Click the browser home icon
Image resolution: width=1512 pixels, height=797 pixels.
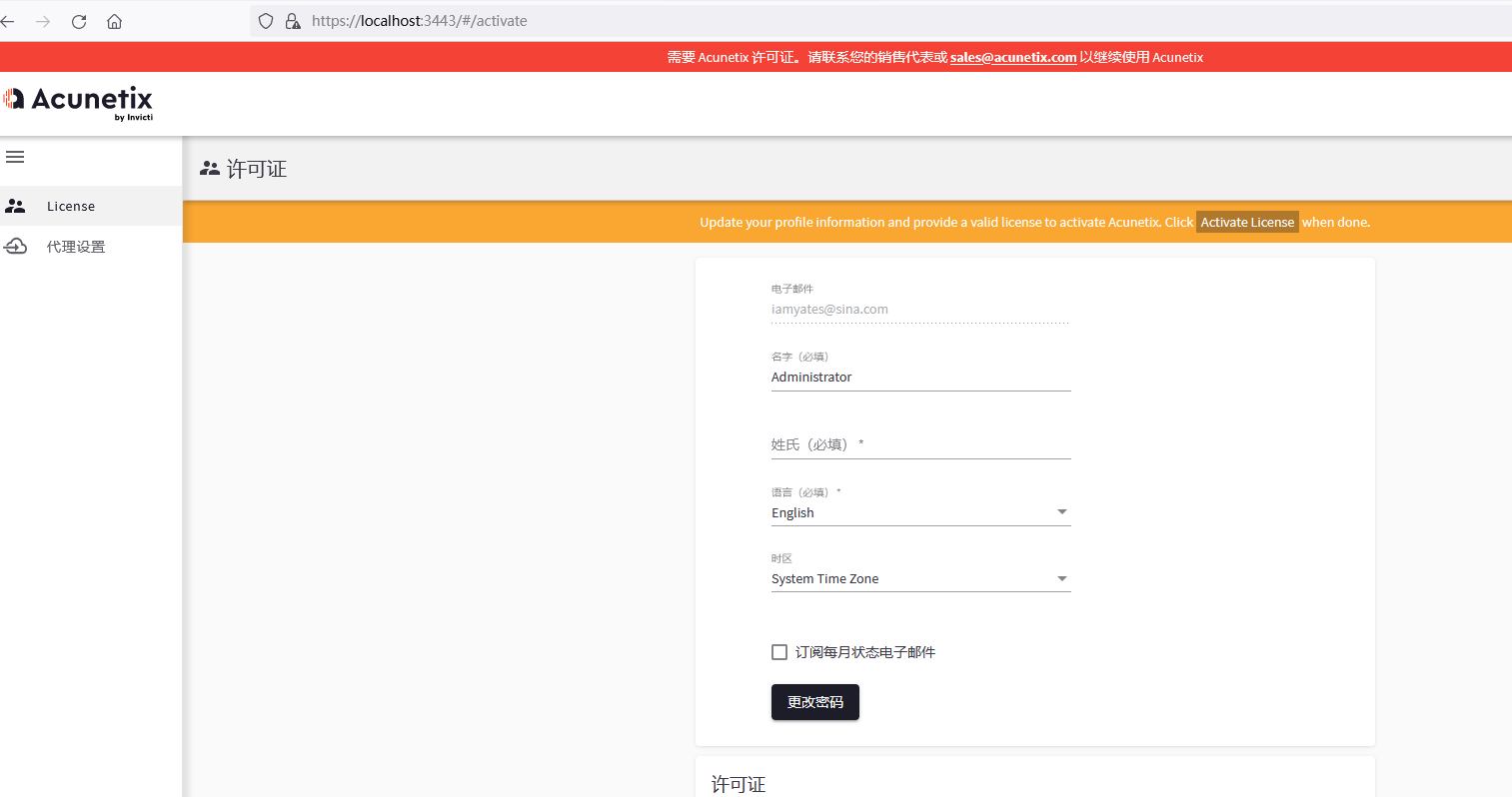tap(115, 21)
